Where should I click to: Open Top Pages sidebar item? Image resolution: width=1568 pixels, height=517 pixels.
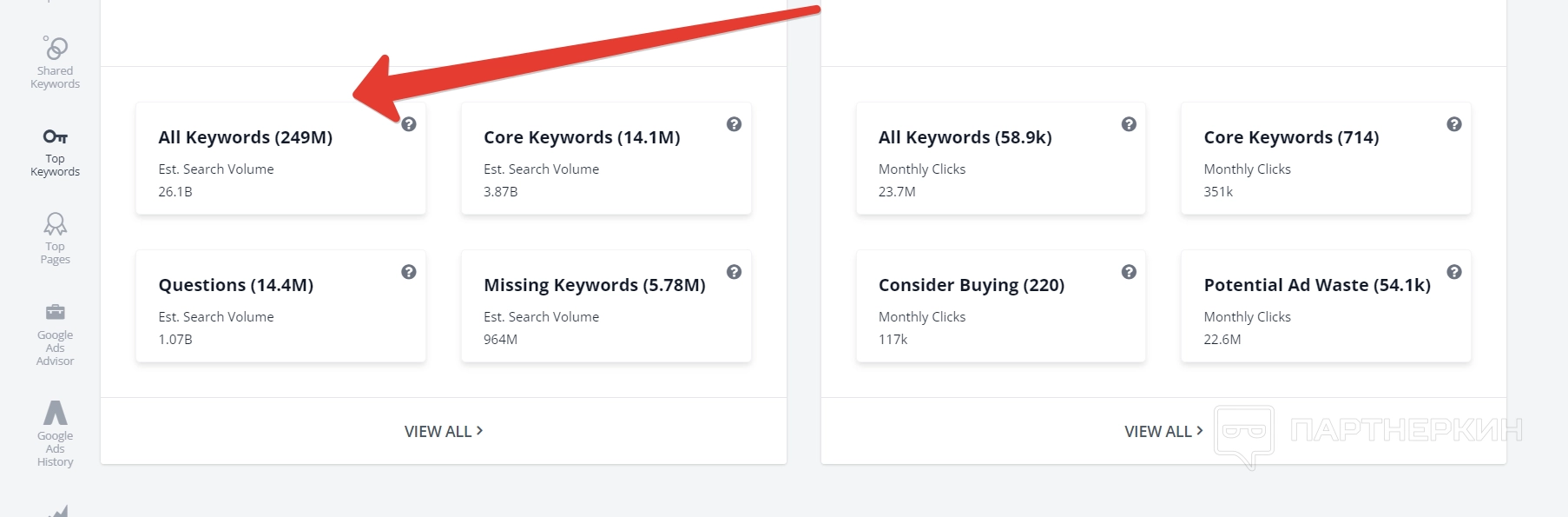click(x=55, y=238)
